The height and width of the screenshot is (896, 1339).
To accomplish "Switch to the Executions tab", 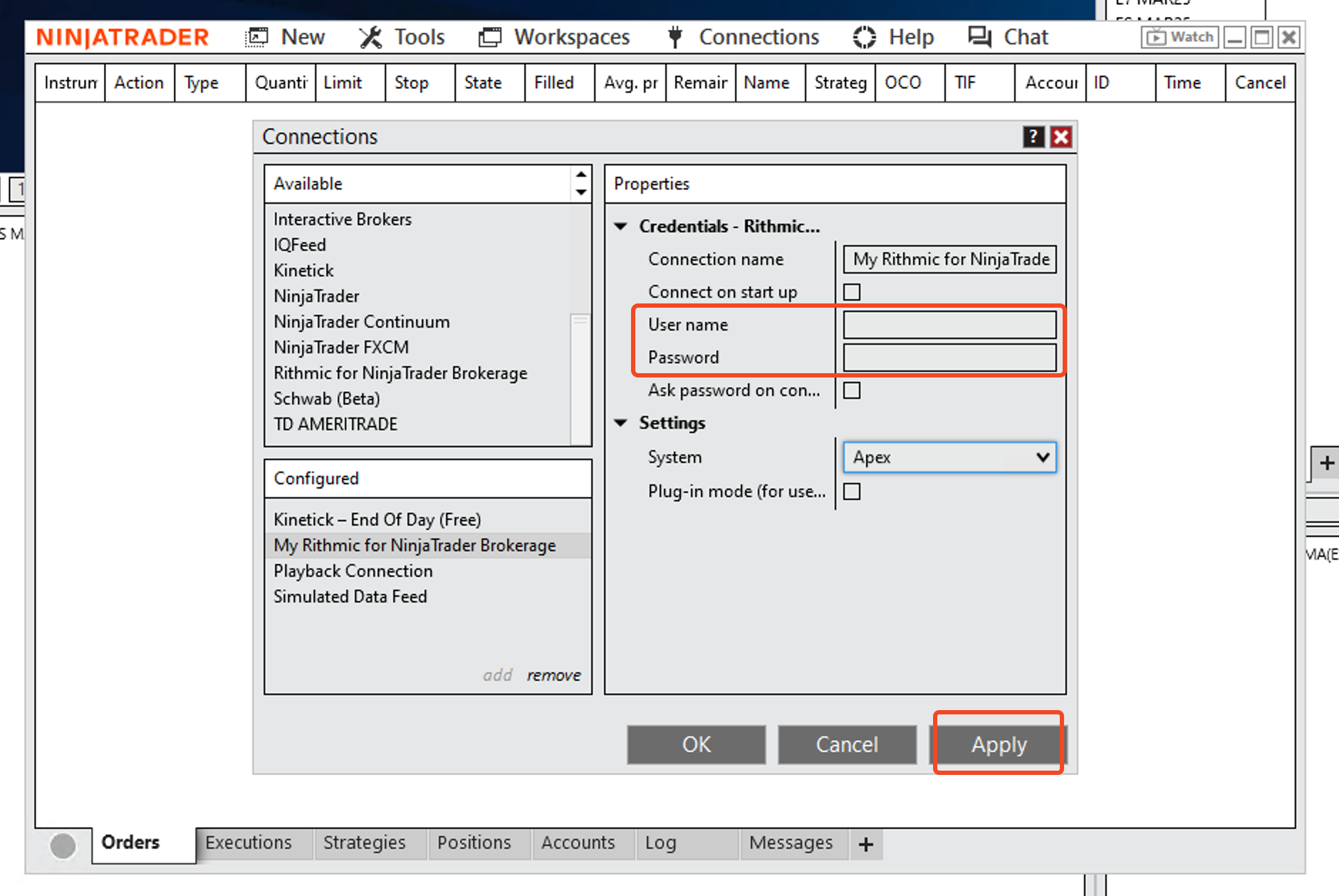I will tap(249, 843).
